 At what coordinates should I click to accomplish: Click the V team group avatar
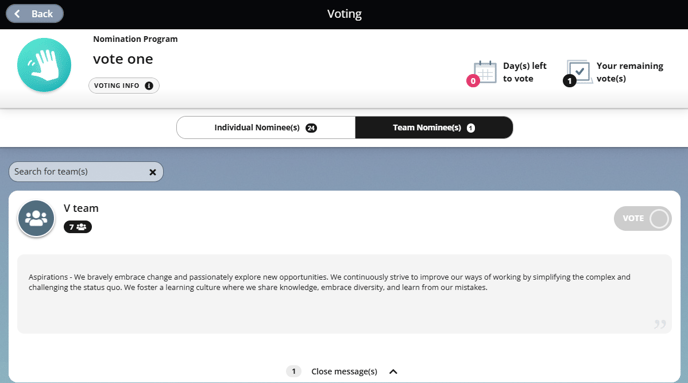point(36,218)
